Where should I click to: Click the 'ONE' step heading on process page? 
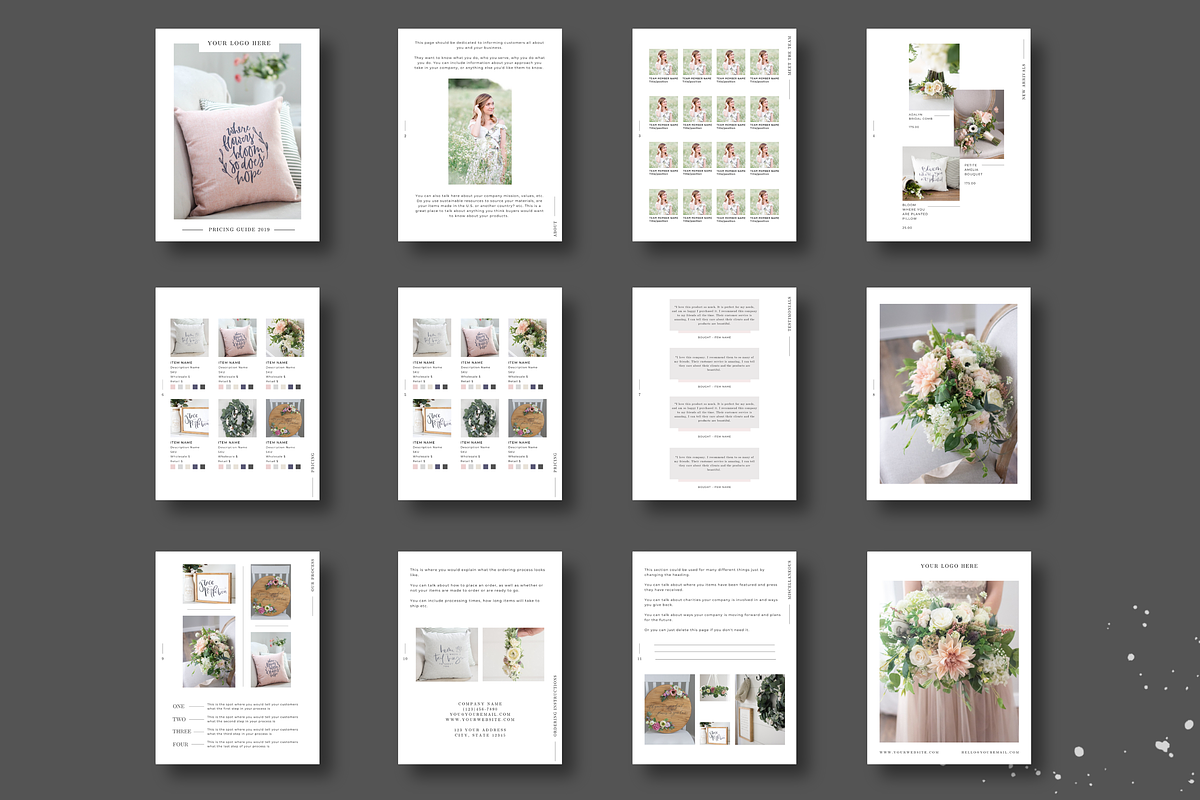point(180,707)
